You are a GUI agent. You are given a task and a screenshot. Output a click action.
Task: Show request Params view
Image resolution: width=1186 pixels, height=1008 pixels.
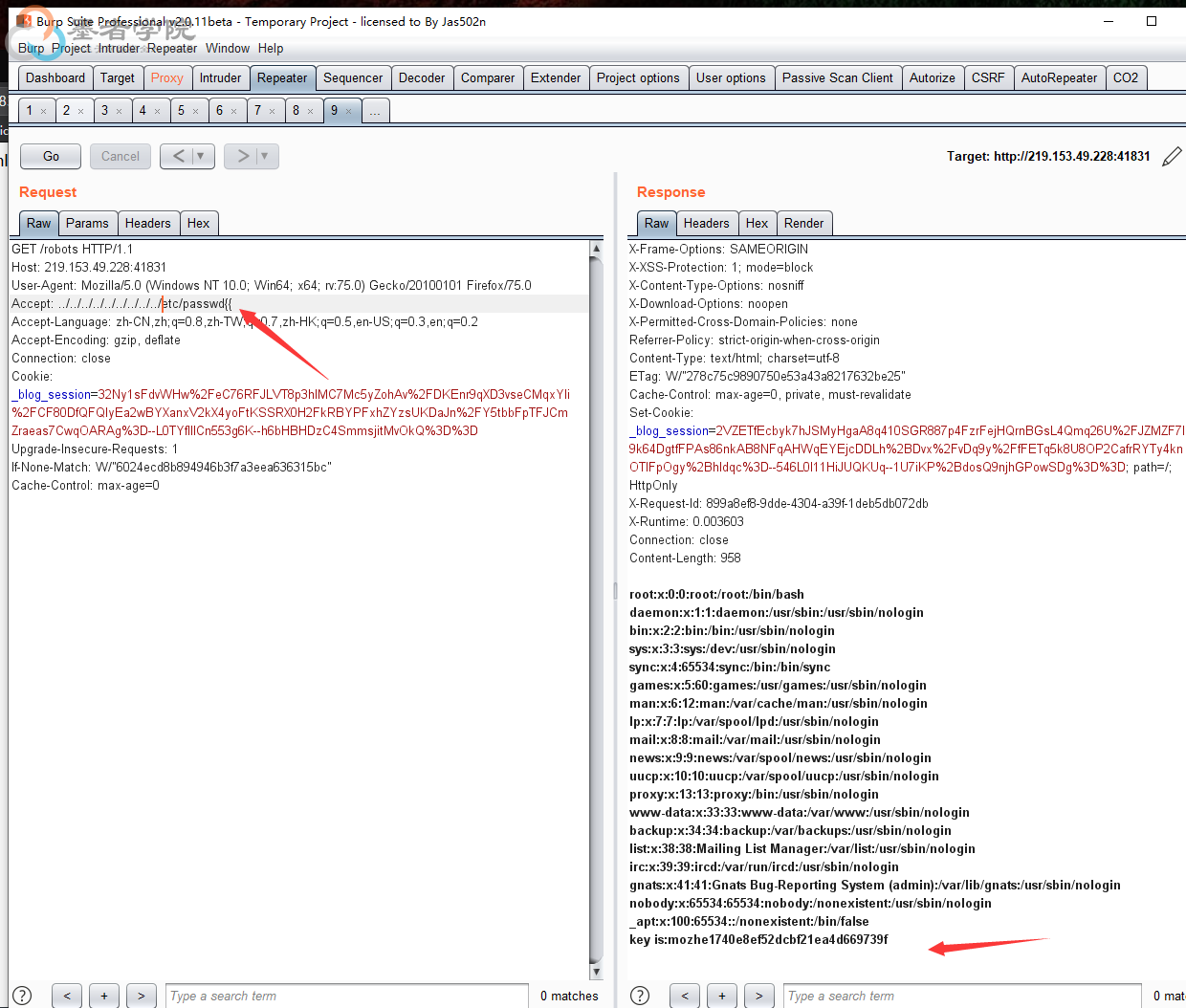(87, 224)
